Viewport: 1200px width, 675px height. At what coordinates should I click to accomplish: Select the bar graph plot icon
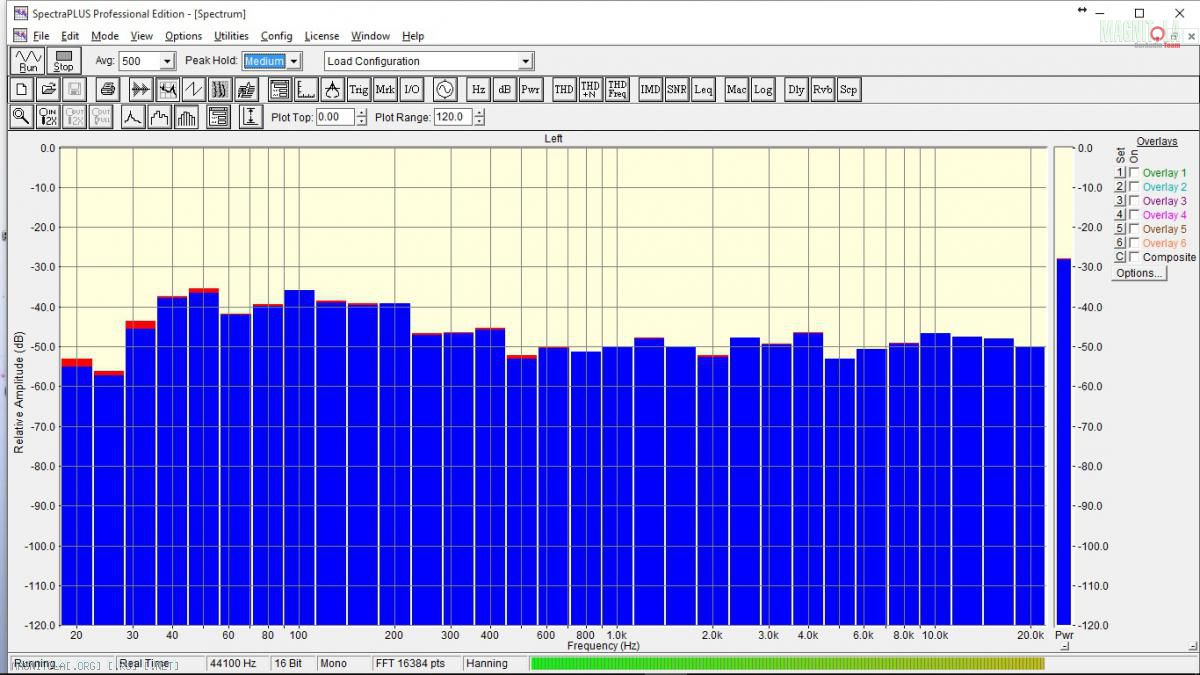point(186,117)
